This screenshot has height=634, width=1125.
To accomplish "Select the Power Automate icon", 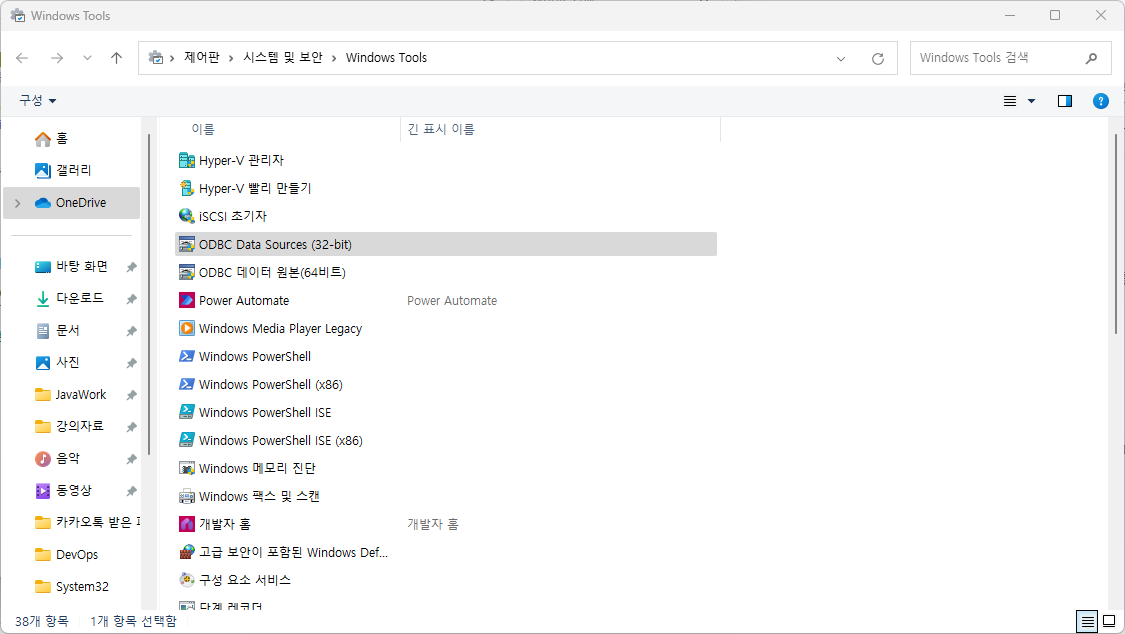I will [187, 301].
